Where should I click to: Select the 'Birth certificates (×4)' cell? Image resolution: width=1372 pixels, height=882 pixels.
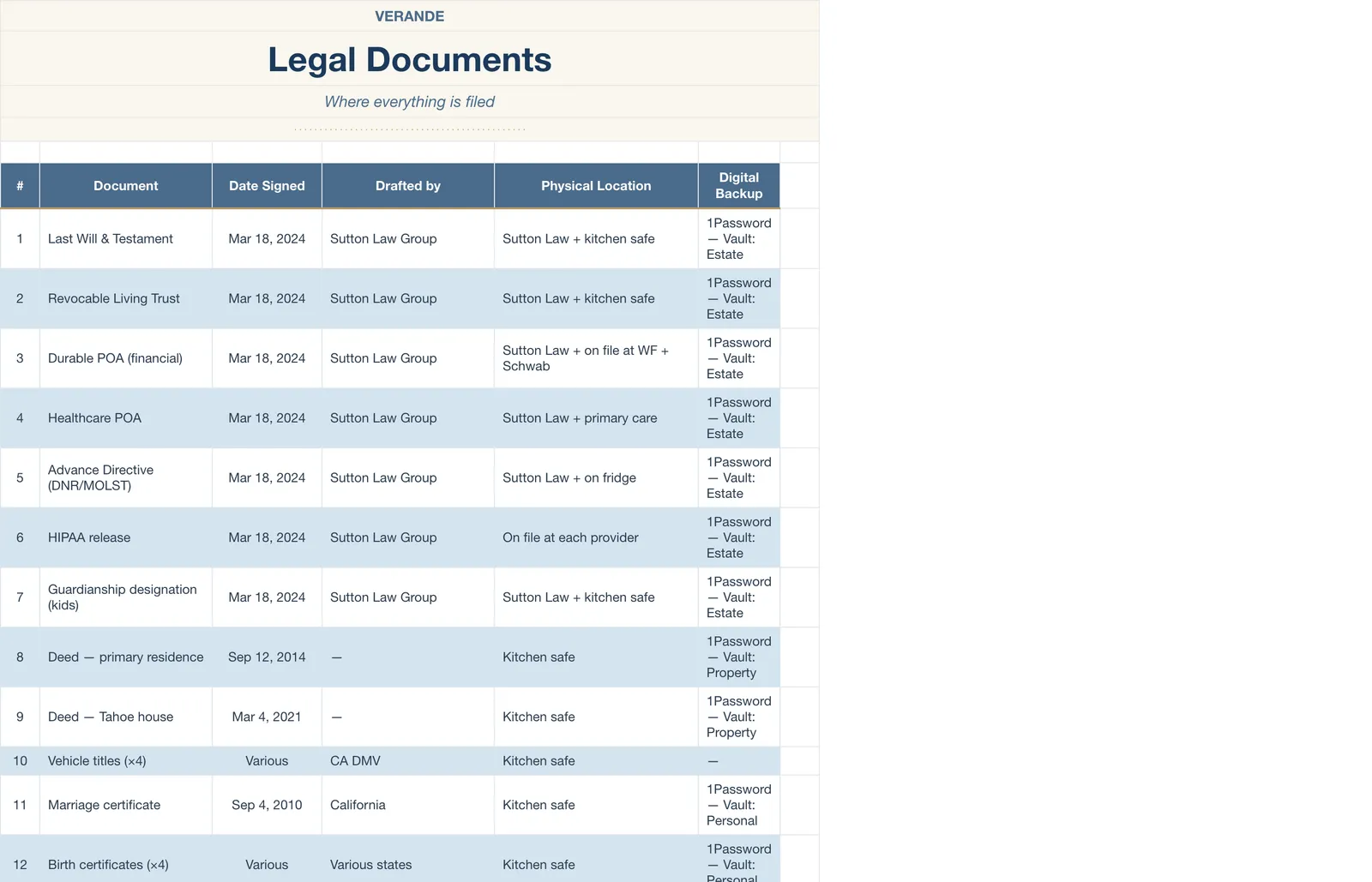pos(126,860)
